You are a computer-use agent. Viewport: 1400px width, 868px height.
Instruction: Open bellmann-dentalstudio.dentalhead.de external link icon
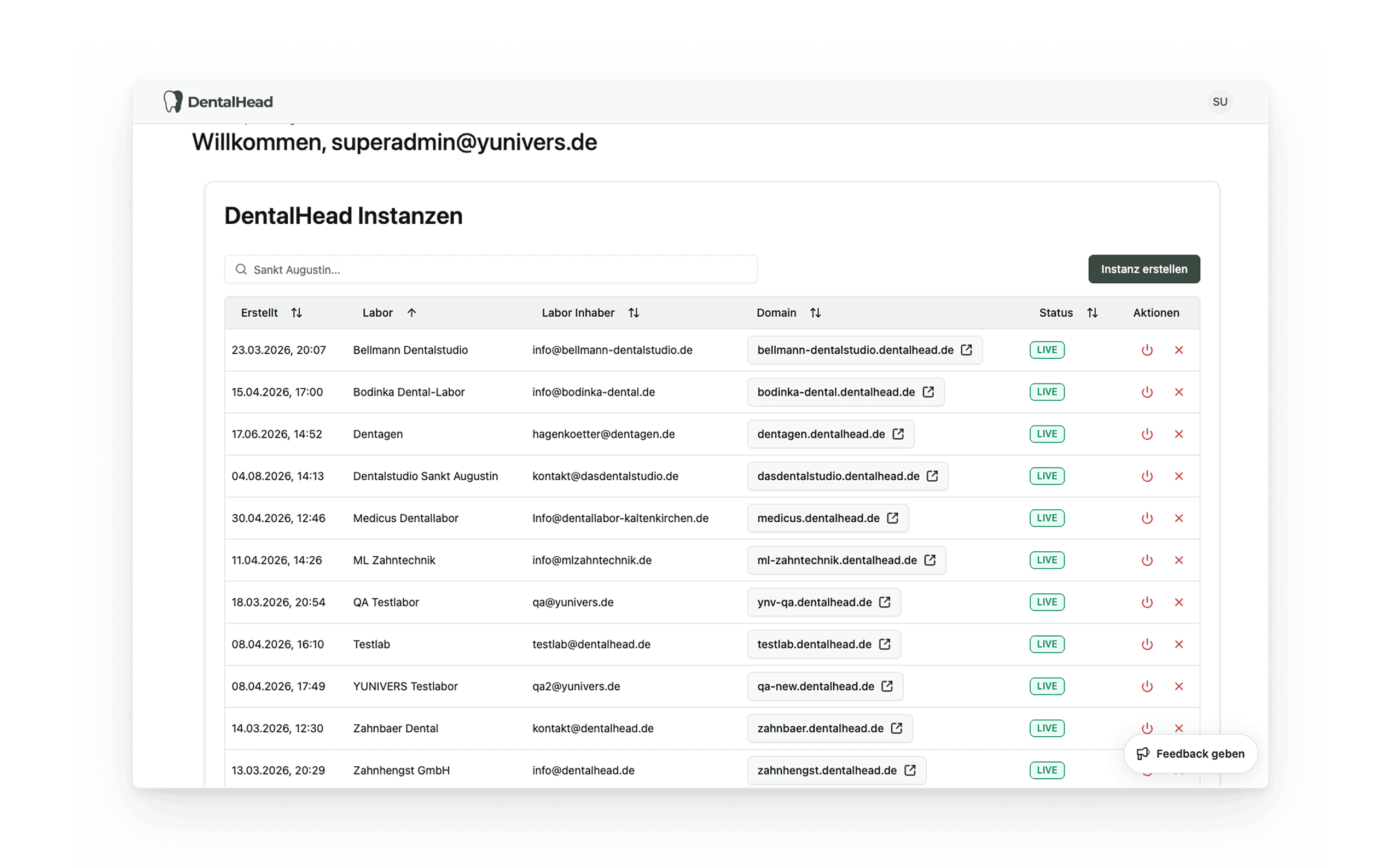point(966,349)
